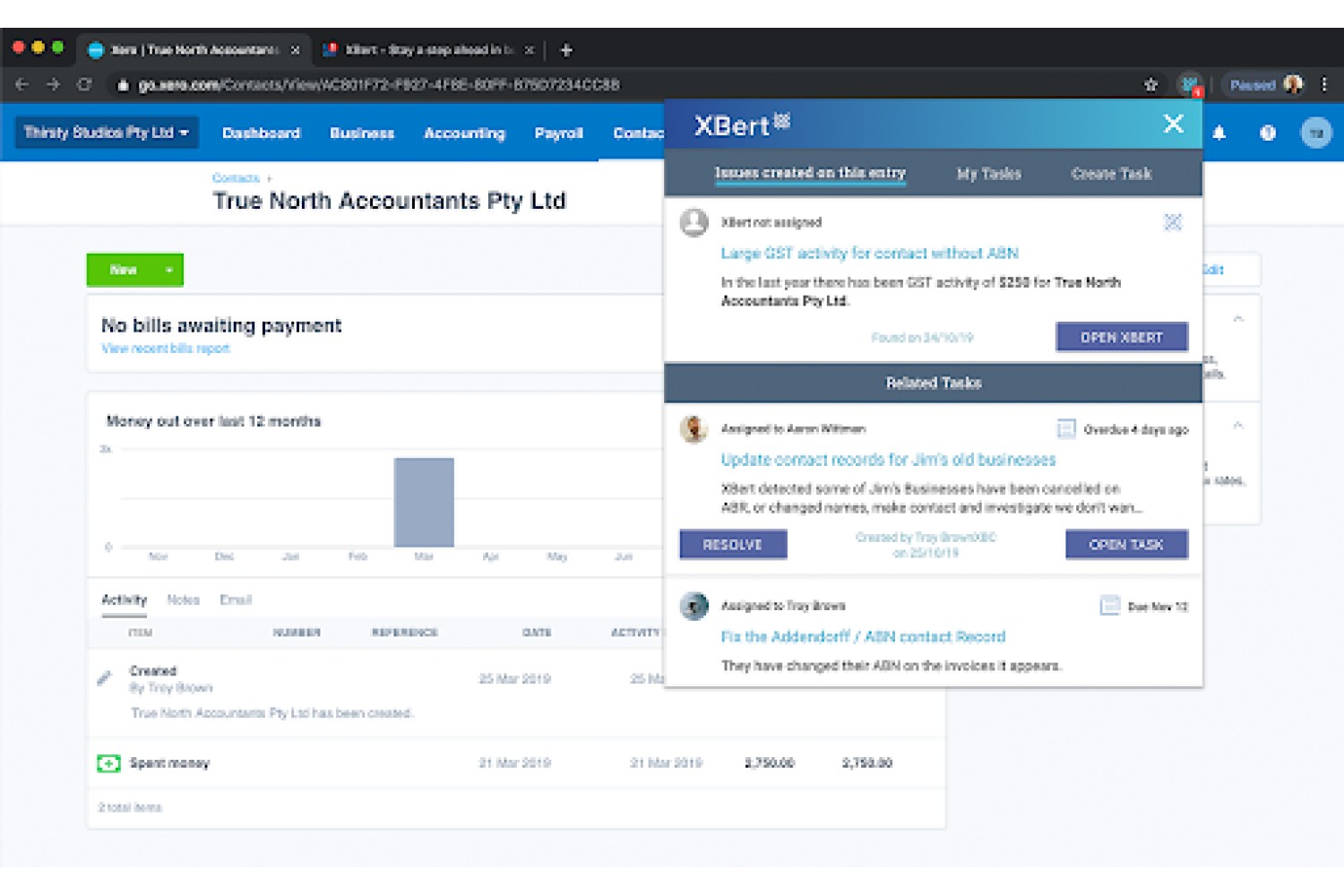
Task: Click the XBert browser extension icon
Action: (1190, 85)
